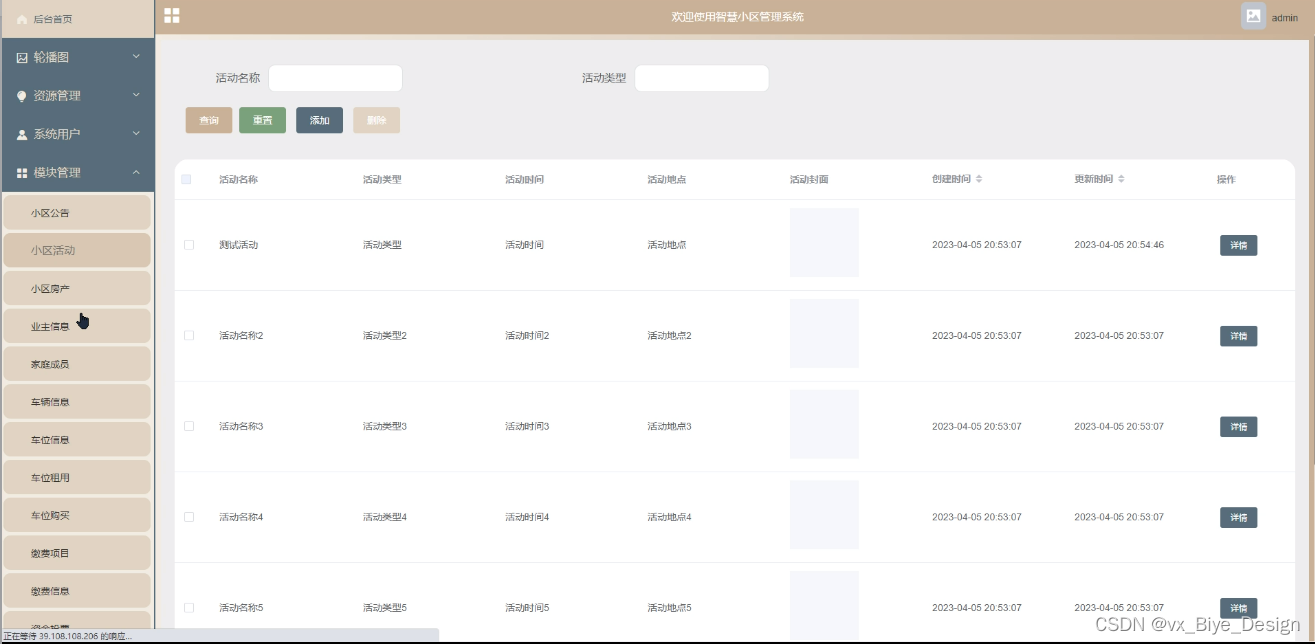Image resolution: width=1315 pixels, height=644 pixels.
Task: Check the row for 测试活动
Action: (x=189, y=245)
